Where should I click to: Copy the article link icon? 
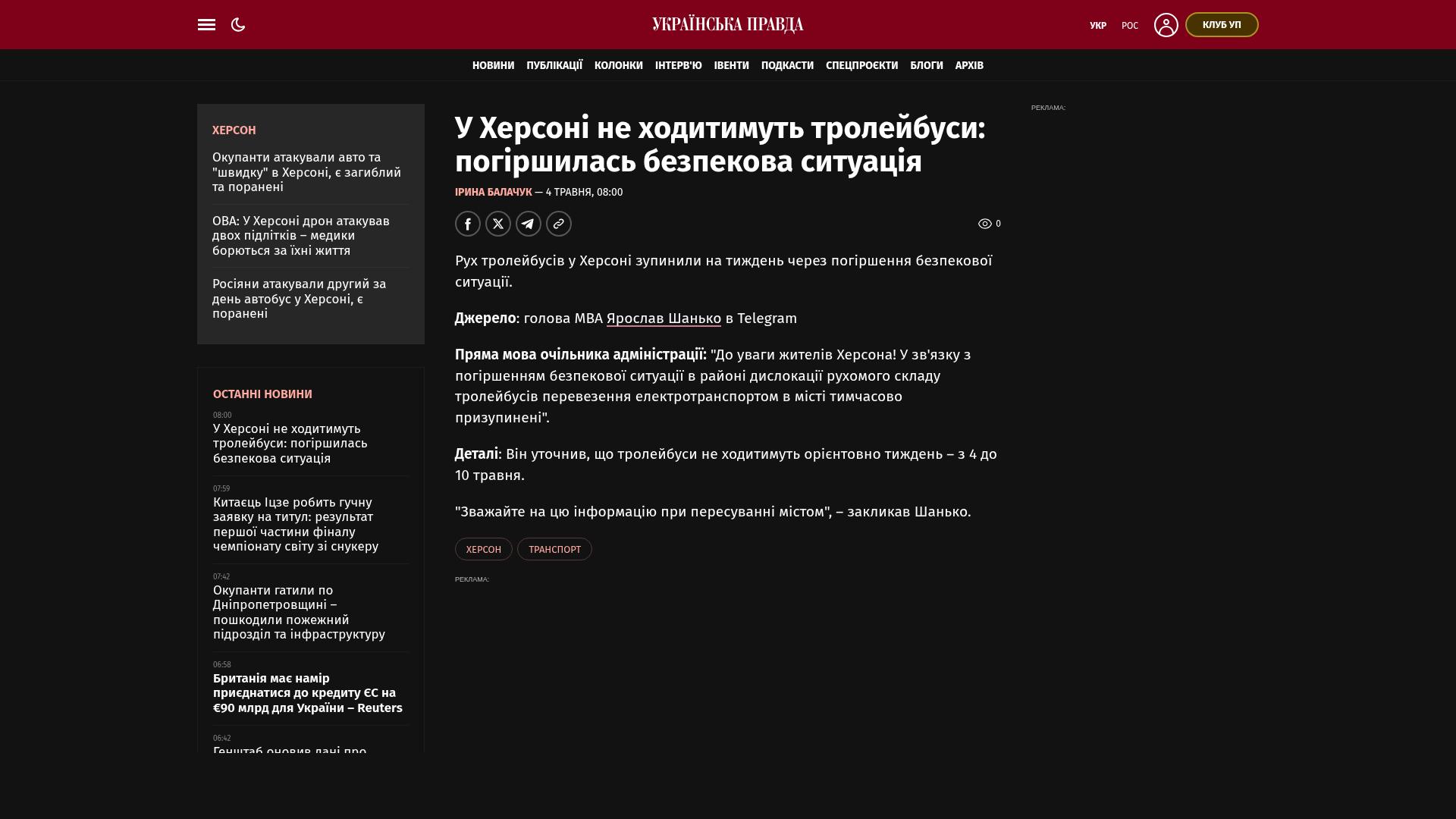coord(559,224)
